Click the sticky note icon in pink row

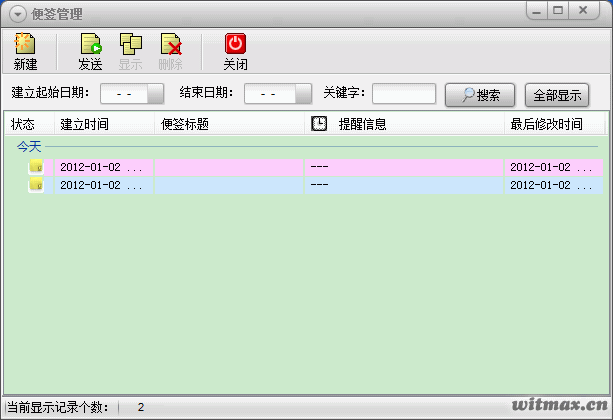pyautogui.click(x=36, y=167)
